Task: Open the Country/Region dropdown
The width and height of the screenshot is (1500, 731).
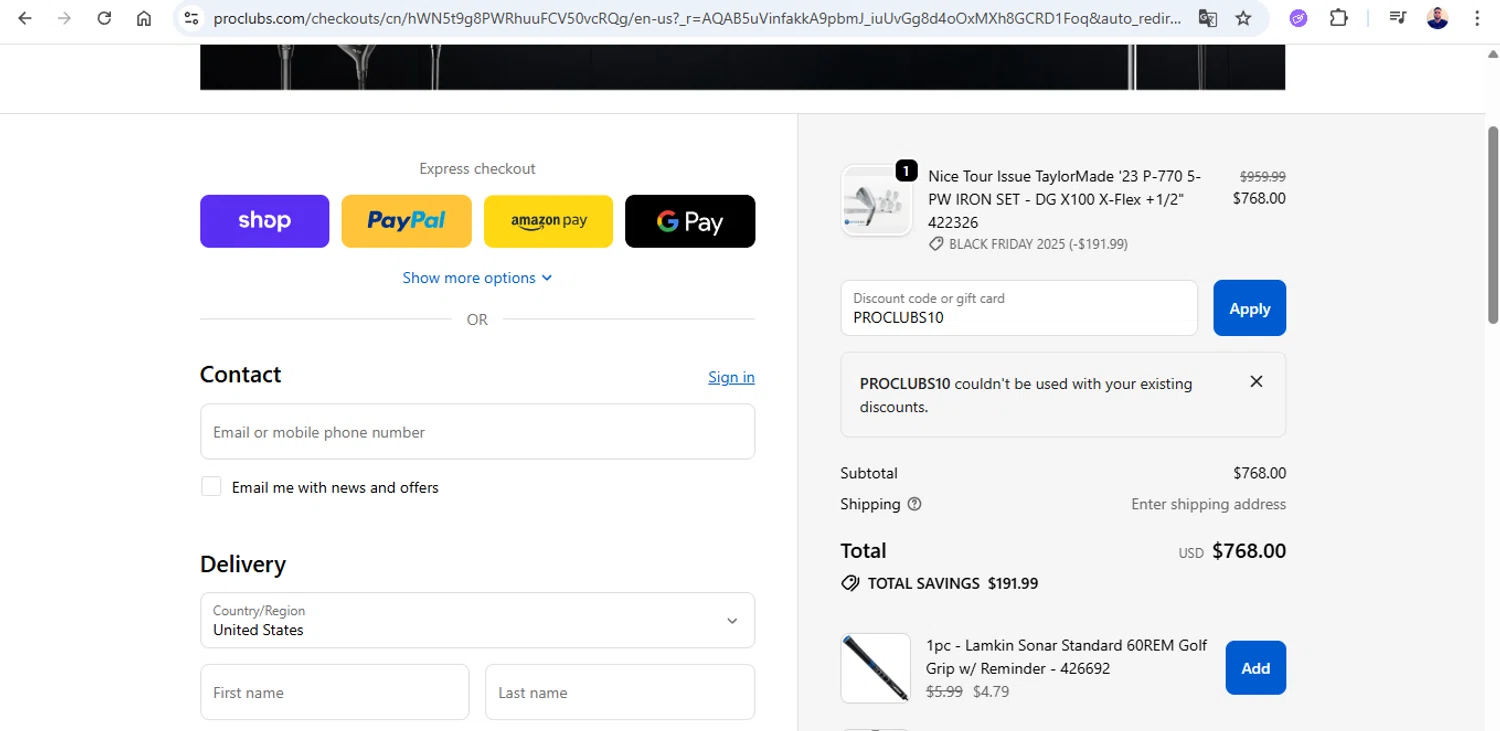Action: point(477,620)
